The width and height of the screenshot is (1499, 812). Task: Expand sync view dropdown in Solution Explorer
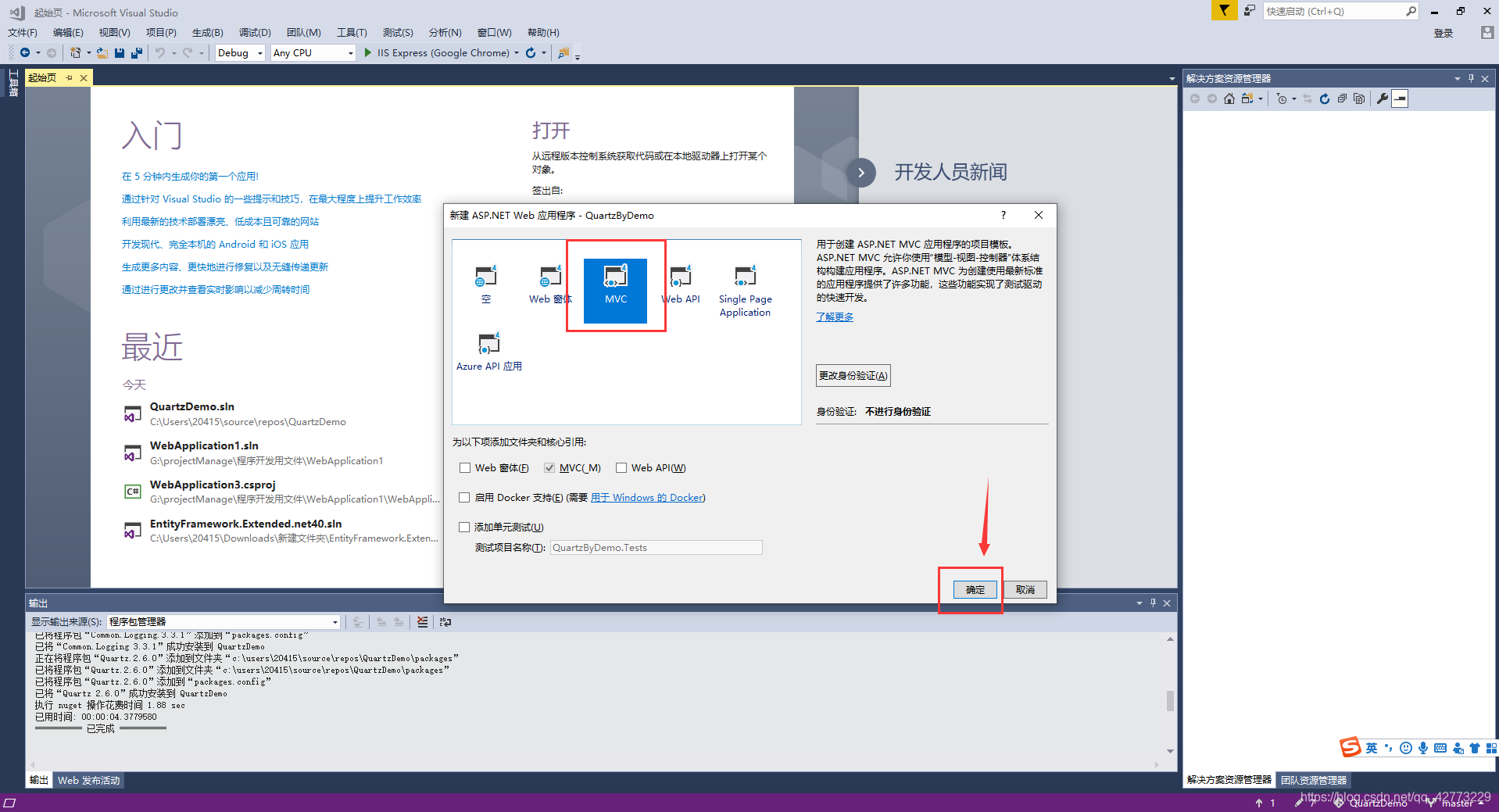click(1260, 98)
